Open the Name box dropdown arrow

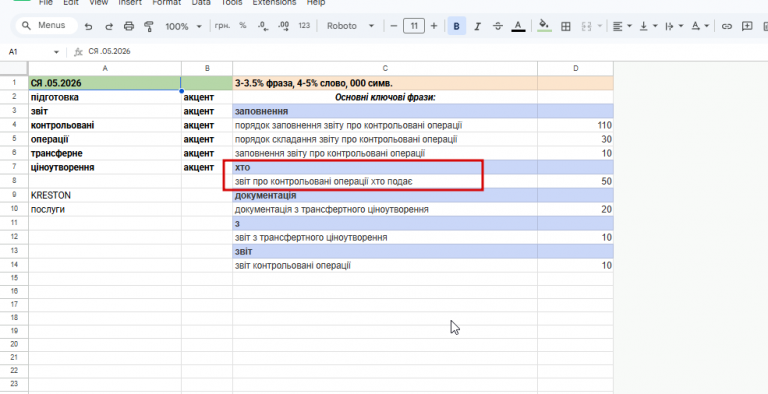(56, 52)
